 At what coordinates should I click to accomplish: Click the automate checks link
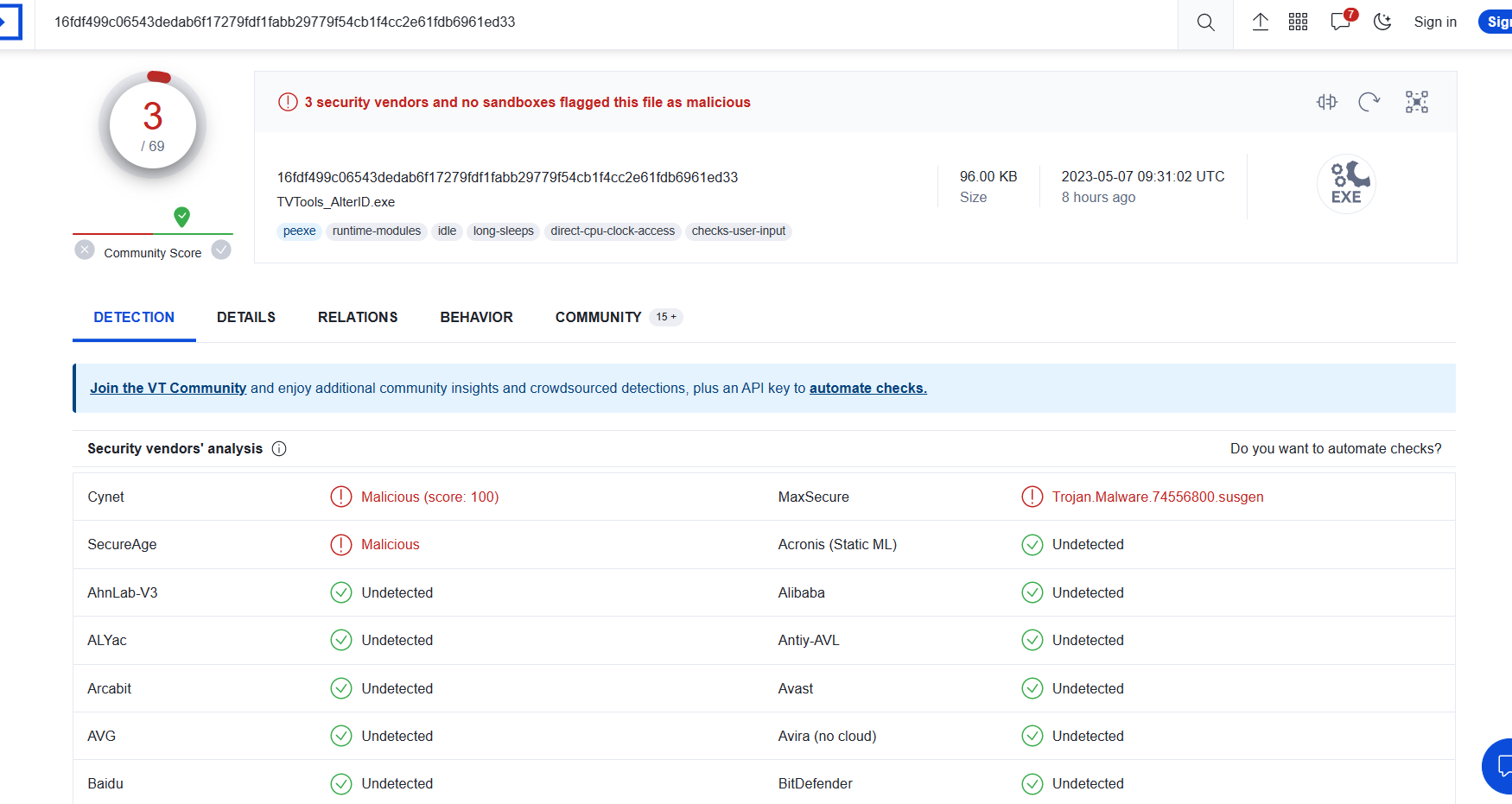point(867,388)
